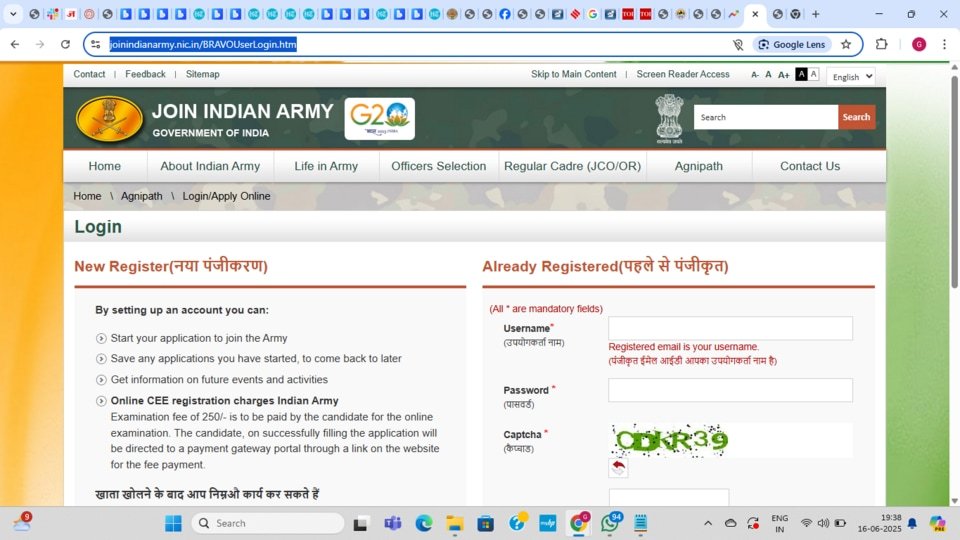This screenshot has width=960, height=540.
Task: Open WhatsApp from the taskbar
Action: click(609, 523)
